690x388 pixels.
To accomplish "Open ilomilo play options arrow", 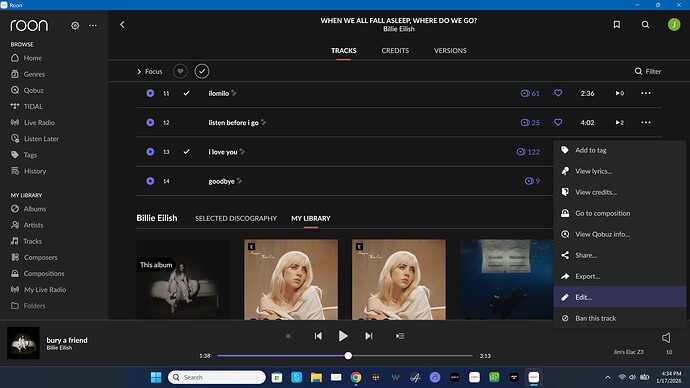I will pos(620,93).
